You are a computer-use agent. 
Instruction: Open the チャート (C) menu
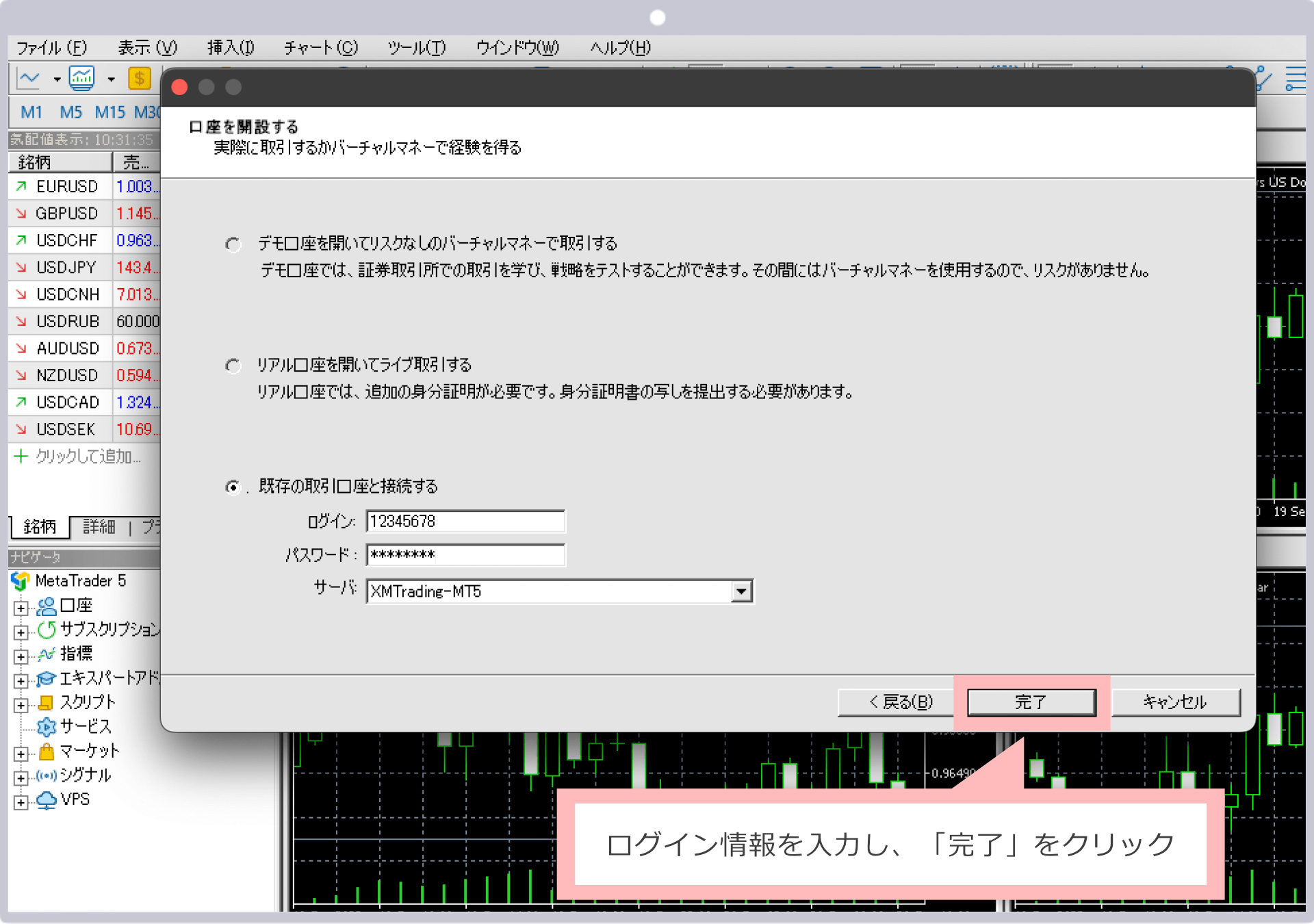[x=320, y=47]
